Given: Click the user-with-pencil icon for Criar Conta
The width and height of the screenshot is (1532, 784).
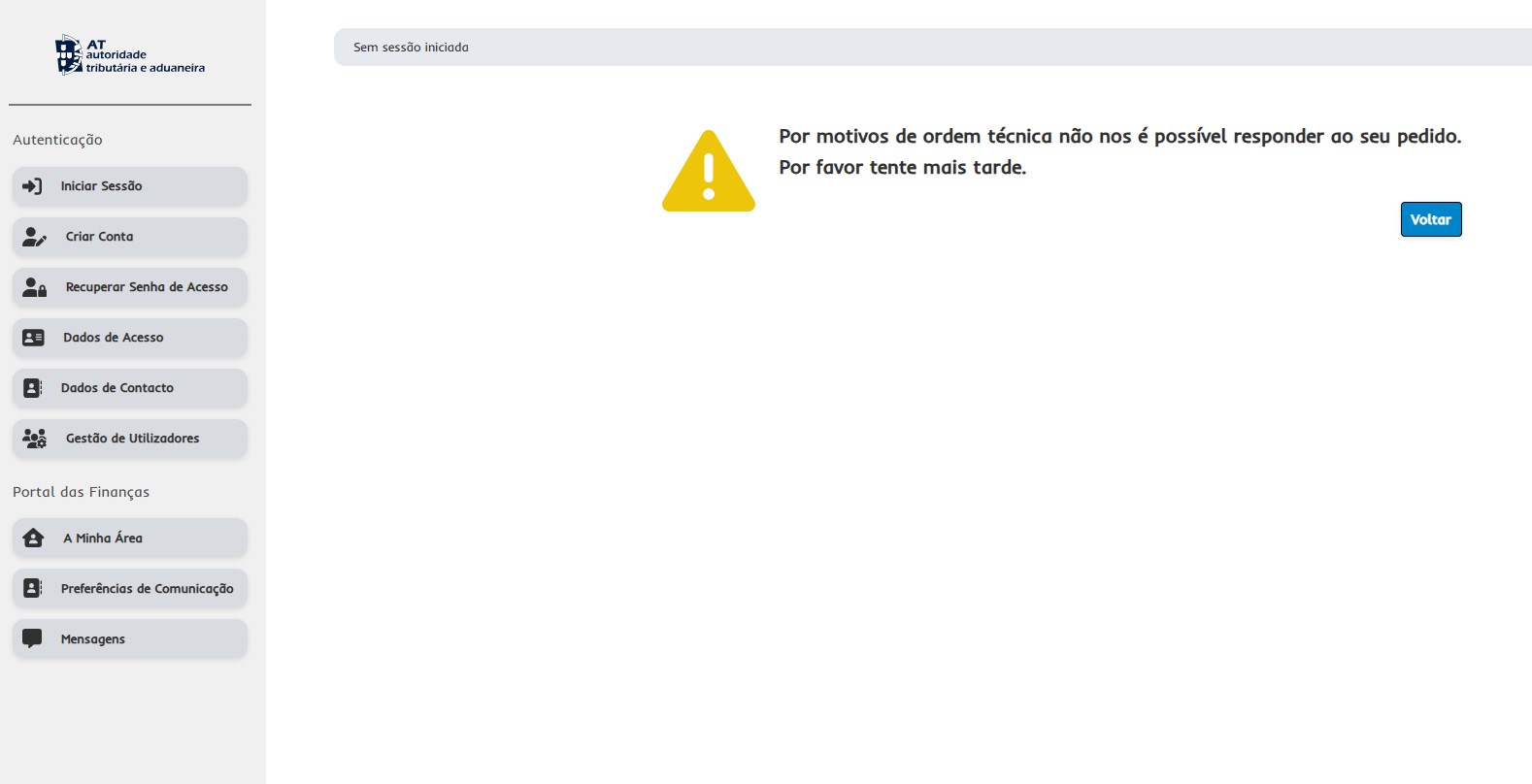Looking at the screenshot, I should (x=34, y=237).
